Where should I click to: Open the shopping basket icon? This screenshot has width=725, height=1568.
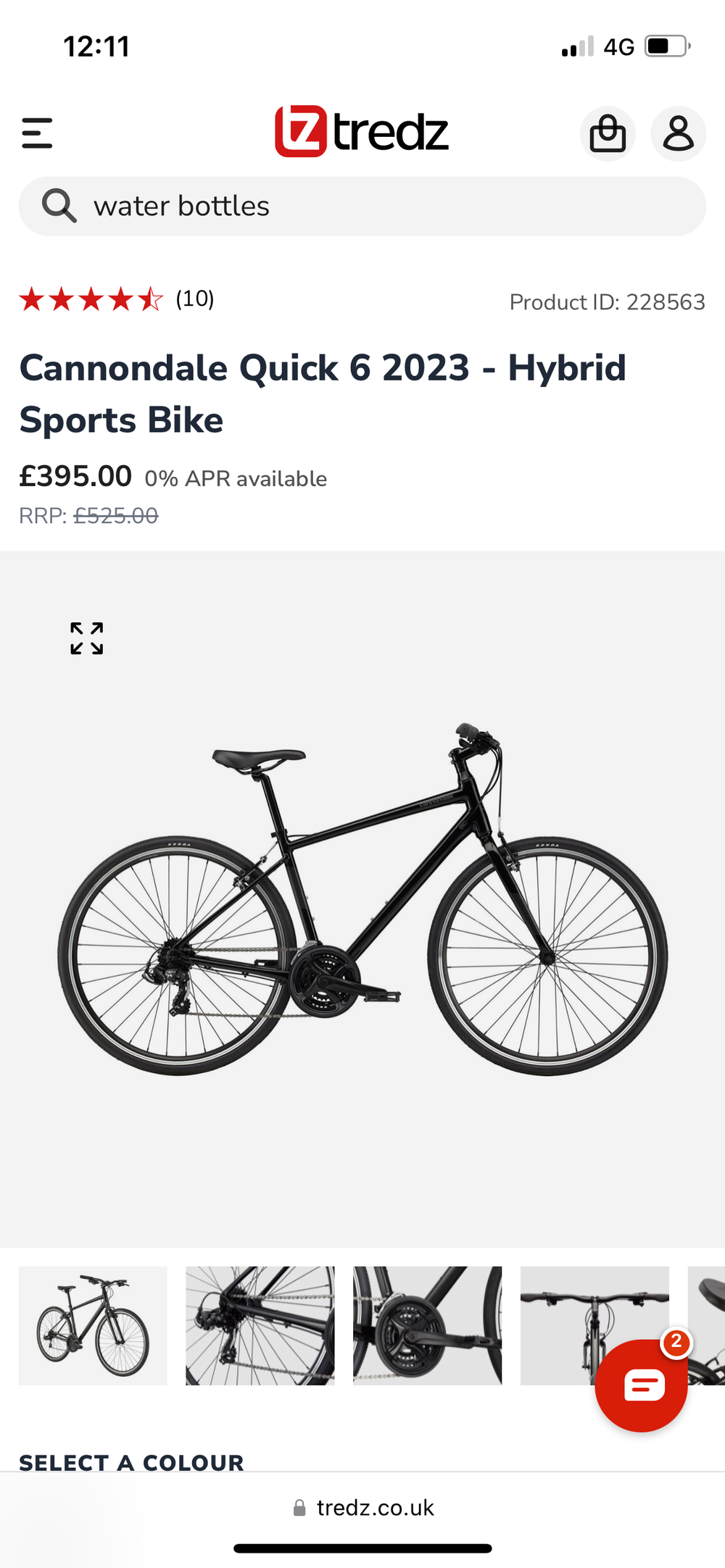[608, 133]
